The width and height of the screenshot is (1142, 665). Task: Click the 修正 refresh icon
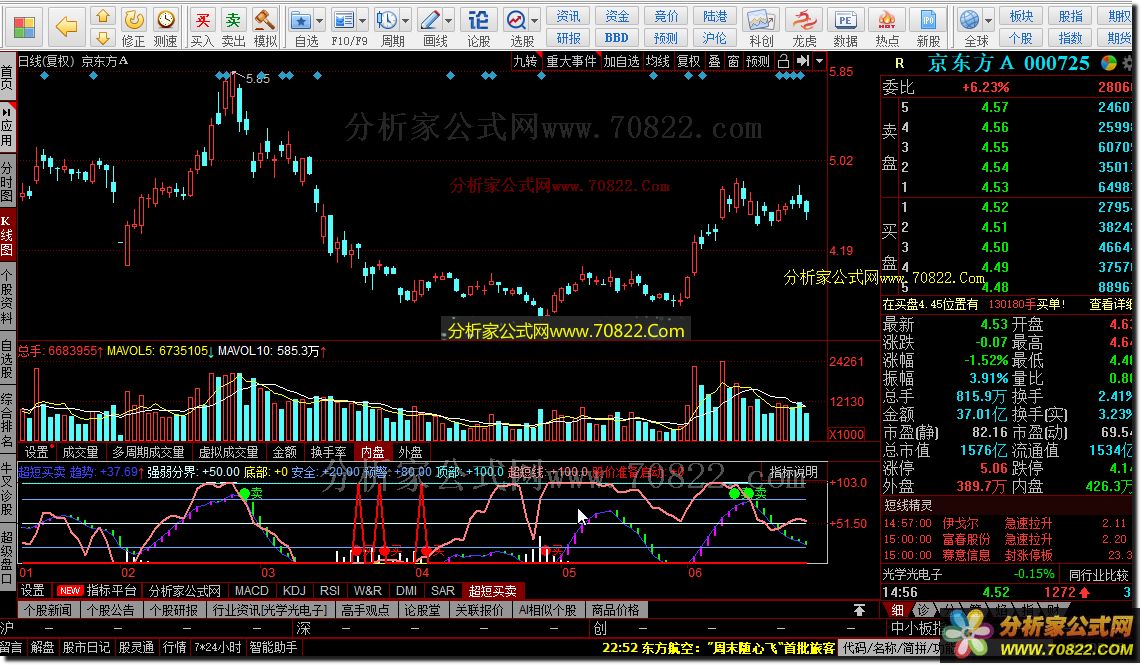(133, 20)
